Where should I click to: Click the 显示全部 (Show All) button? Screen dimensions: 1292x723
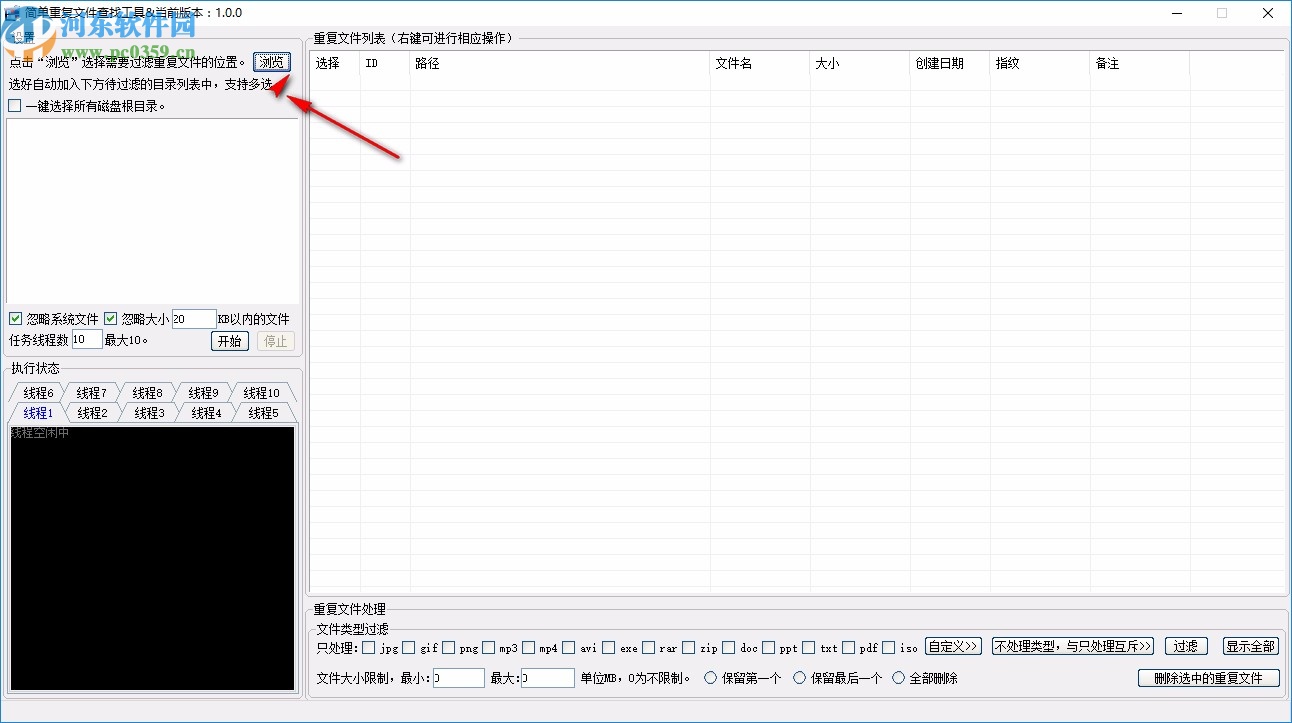(1250, 646)
